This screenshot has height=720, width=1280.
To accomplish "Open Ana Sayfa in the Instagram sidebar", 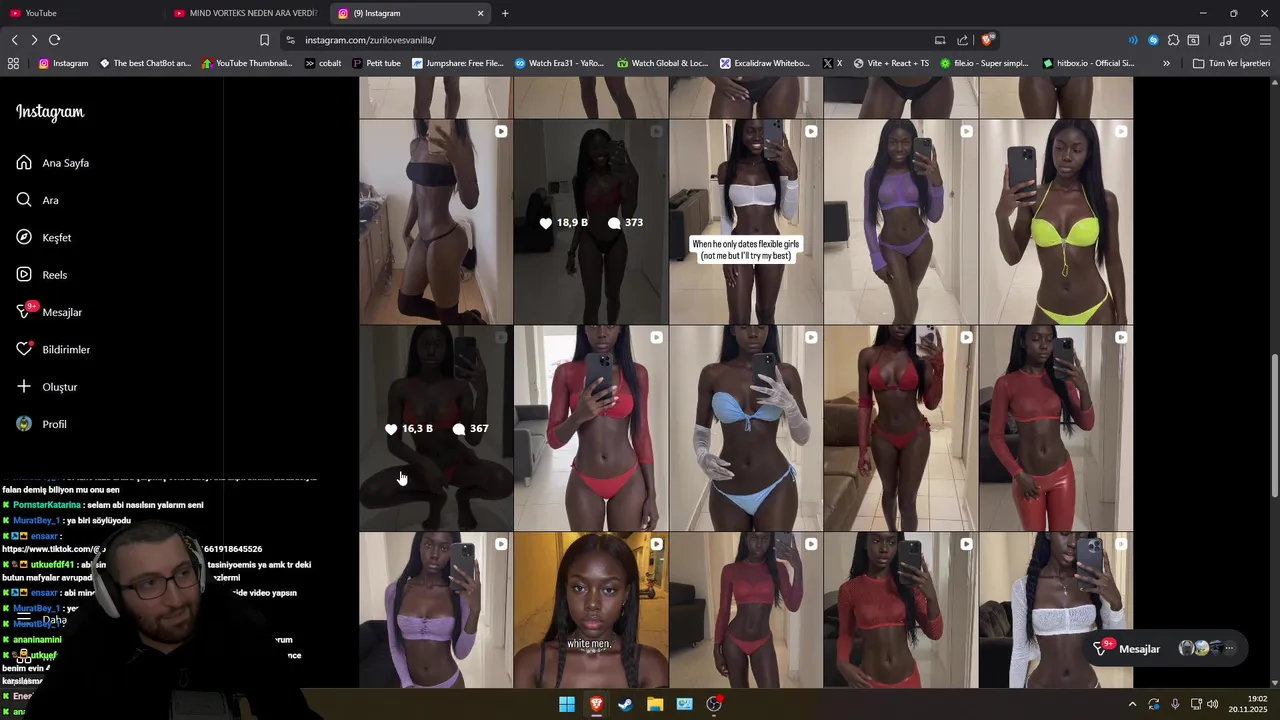I will (53, 163).
